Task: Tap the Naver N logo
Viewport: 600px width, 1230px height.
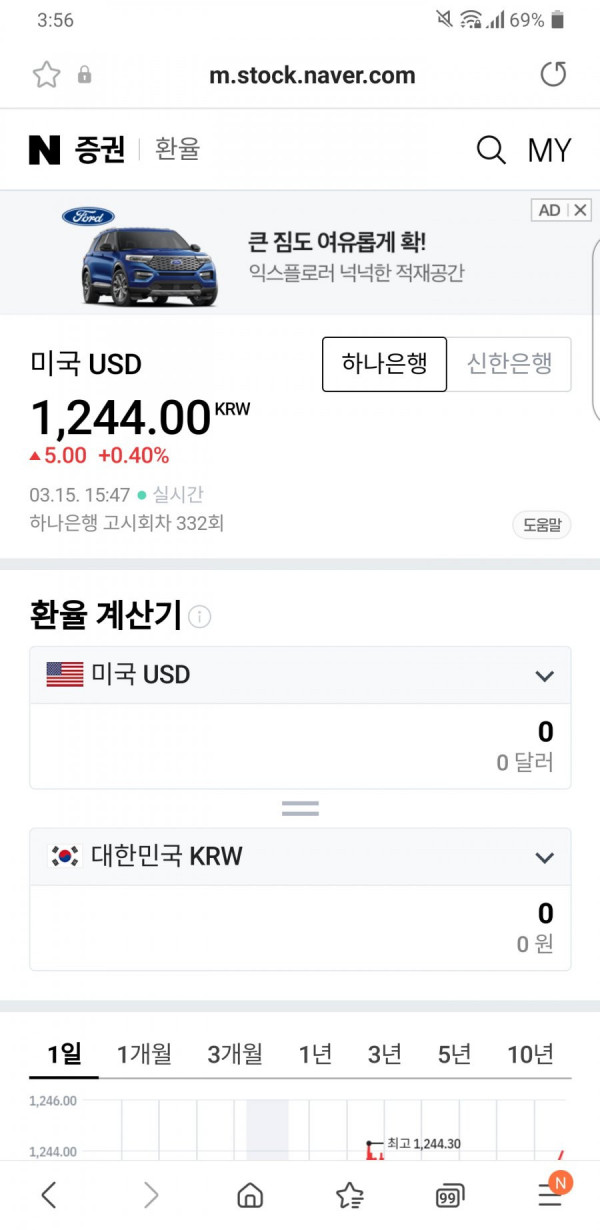Action: (45, 150)
